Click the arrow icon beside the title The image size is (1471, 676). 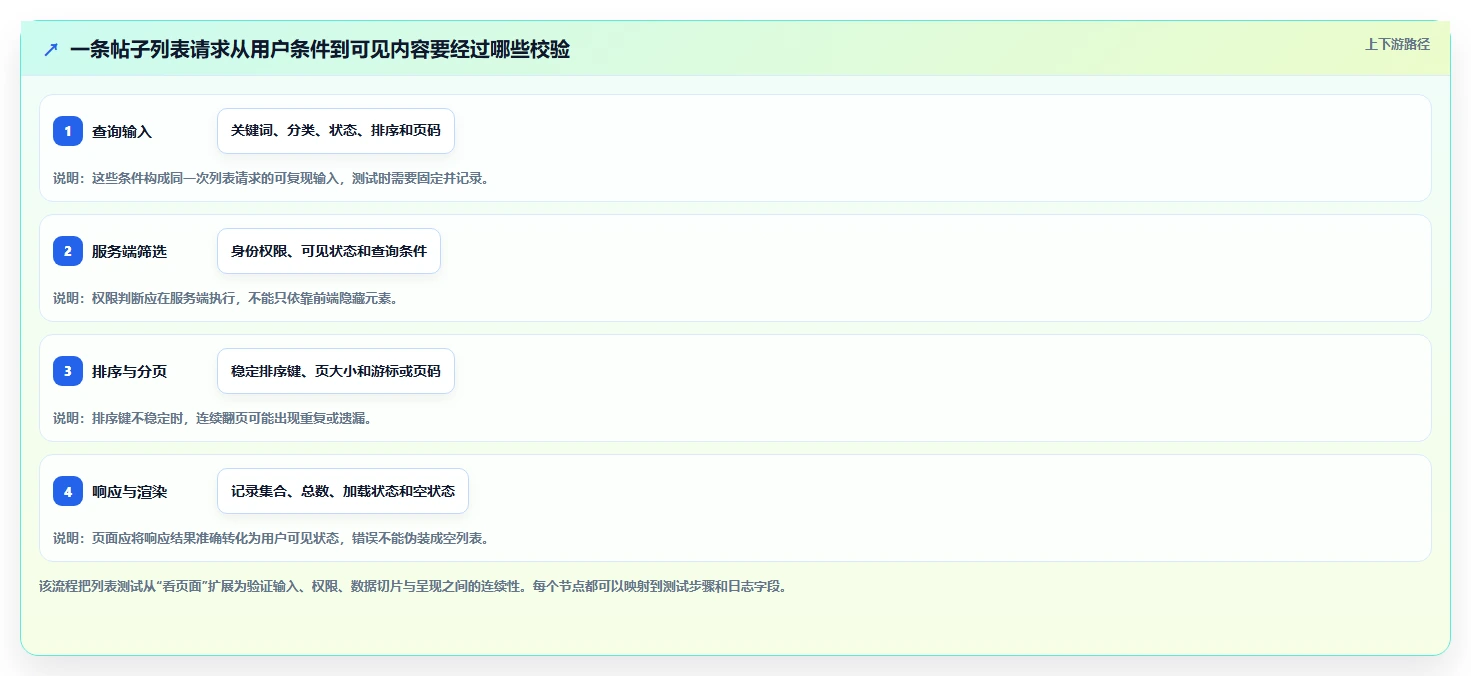tap(51, 50)
